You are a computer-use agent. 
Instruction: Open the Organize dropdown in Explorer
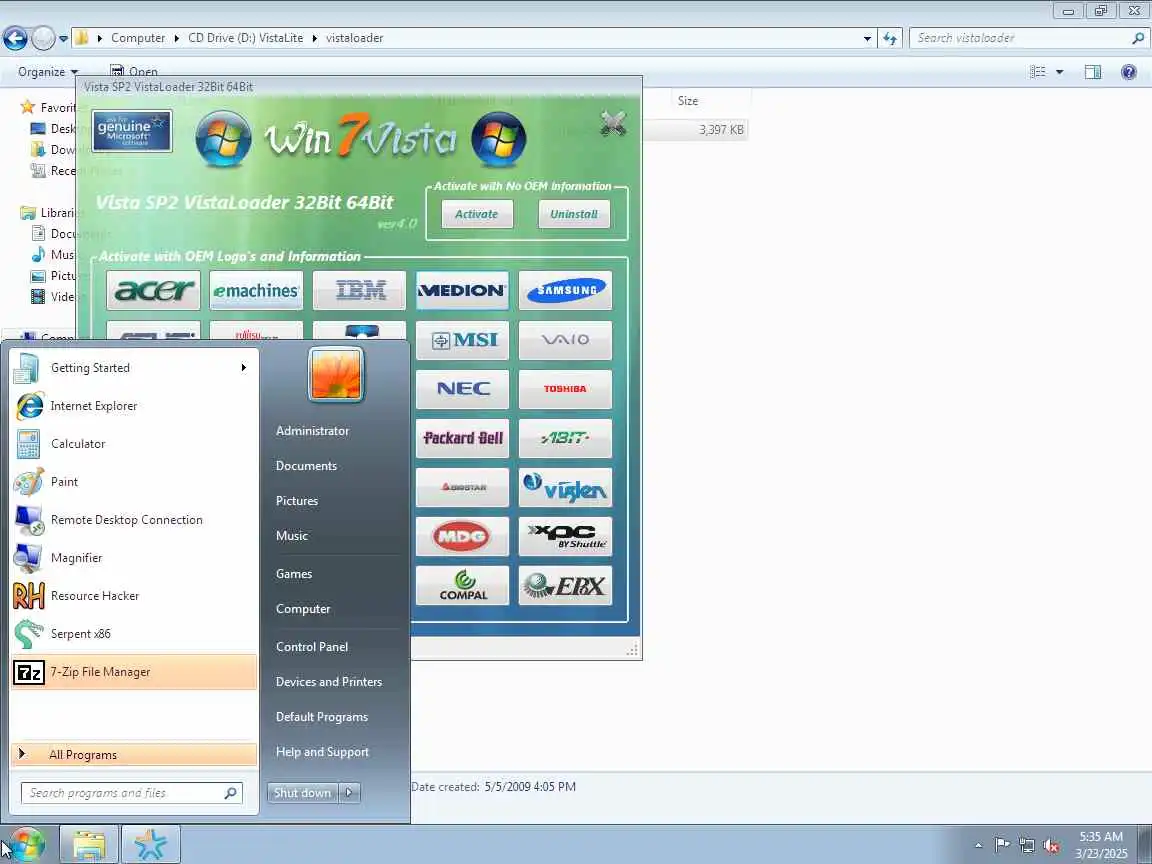click(x=48, y=72)
